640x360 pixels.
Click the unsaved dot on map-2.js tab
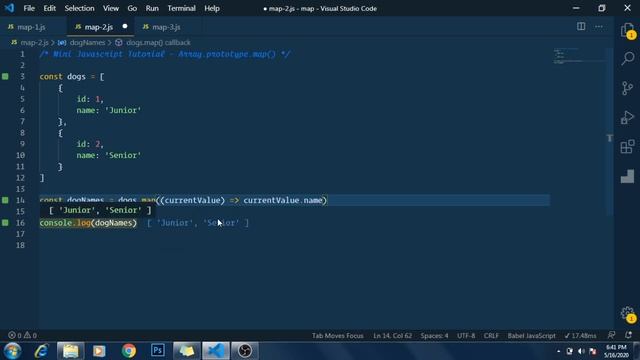click(125, 27)
